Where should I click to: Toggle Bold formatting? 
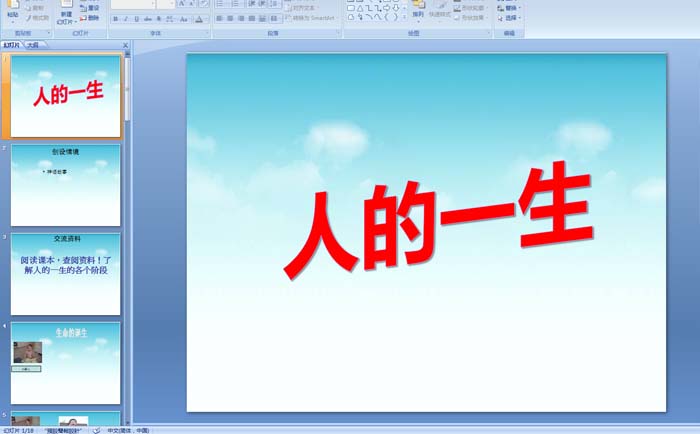pyautogui.click(x=116, y=19)
